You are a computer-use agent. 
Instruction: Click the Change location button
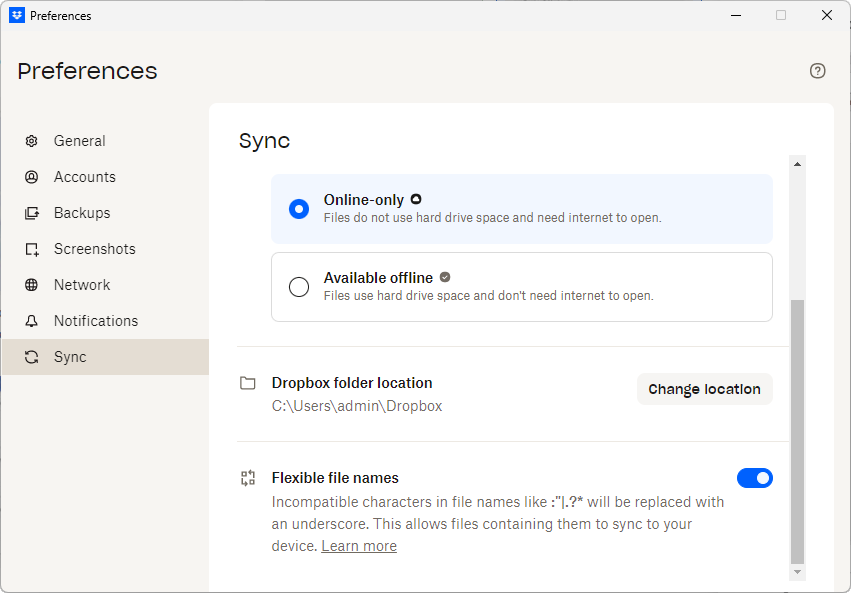click(704, 389)
